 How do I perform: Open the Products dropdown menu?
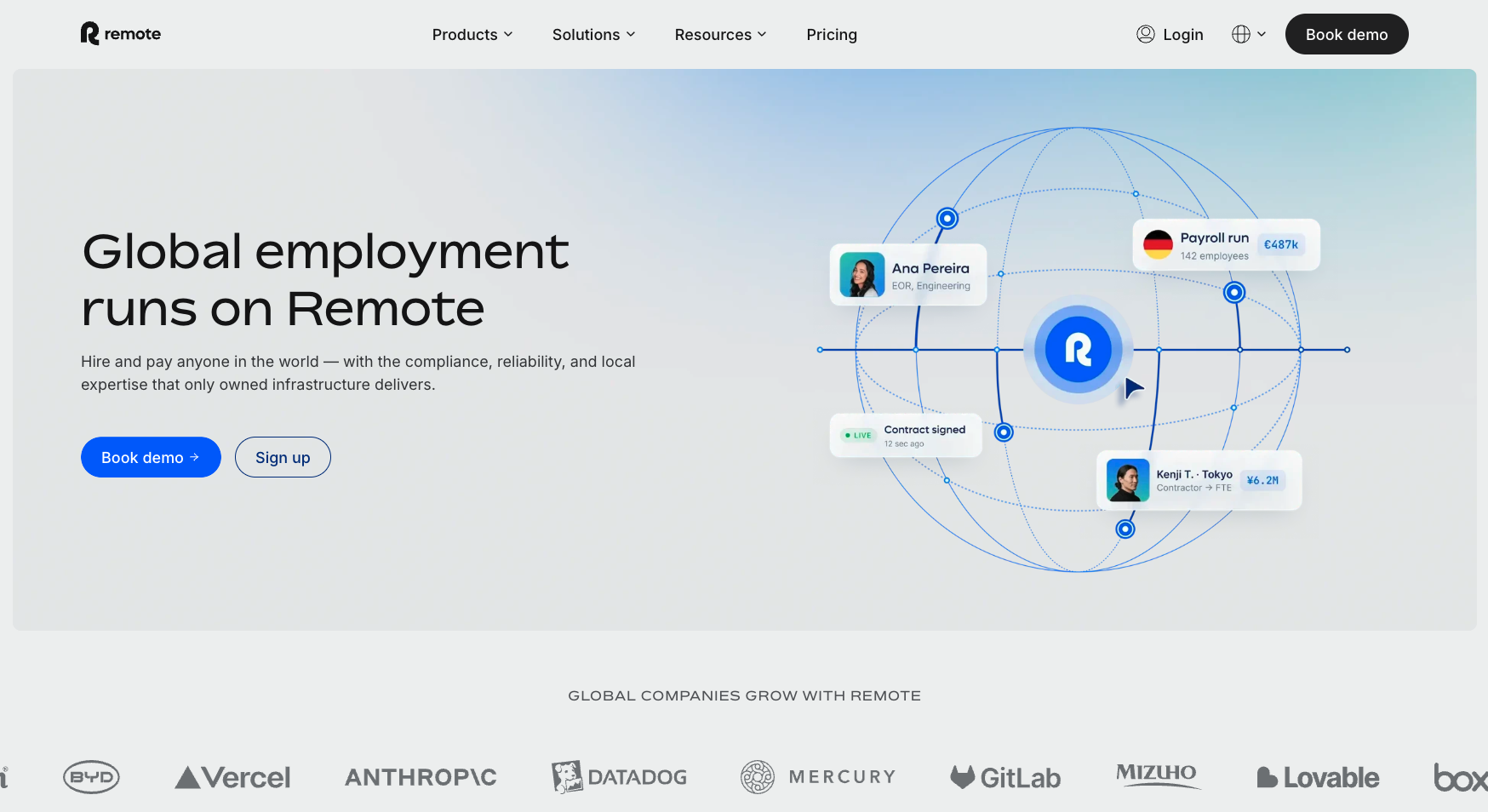click(x=472, y=35)
